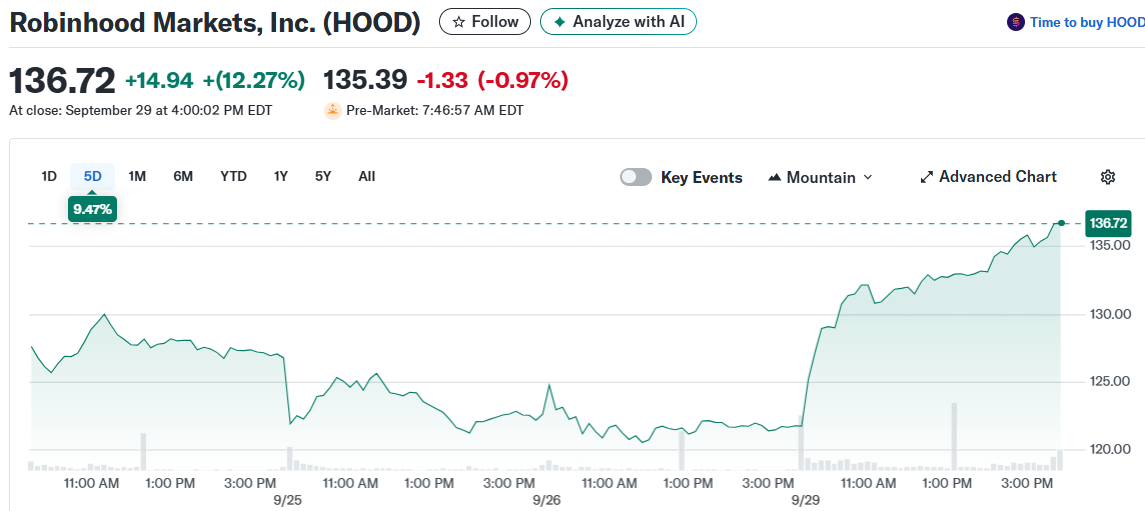Click the 9/29 date label on x-axis

click(x=805, y=501)
